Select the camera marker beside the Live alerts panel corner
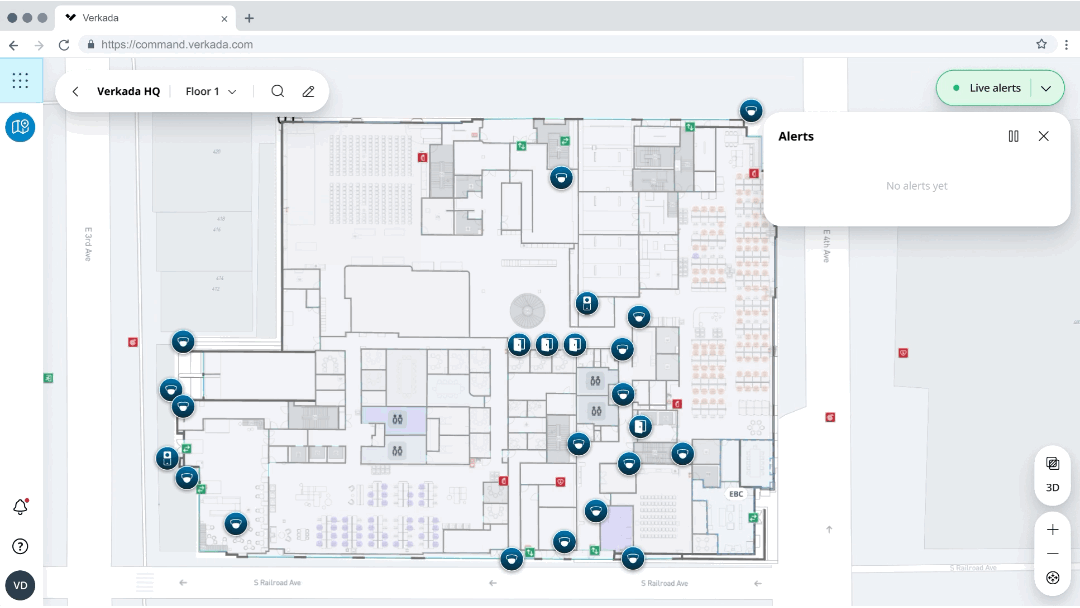The height and width of the screenshot is (608, 1080). [x=751, y=111]
